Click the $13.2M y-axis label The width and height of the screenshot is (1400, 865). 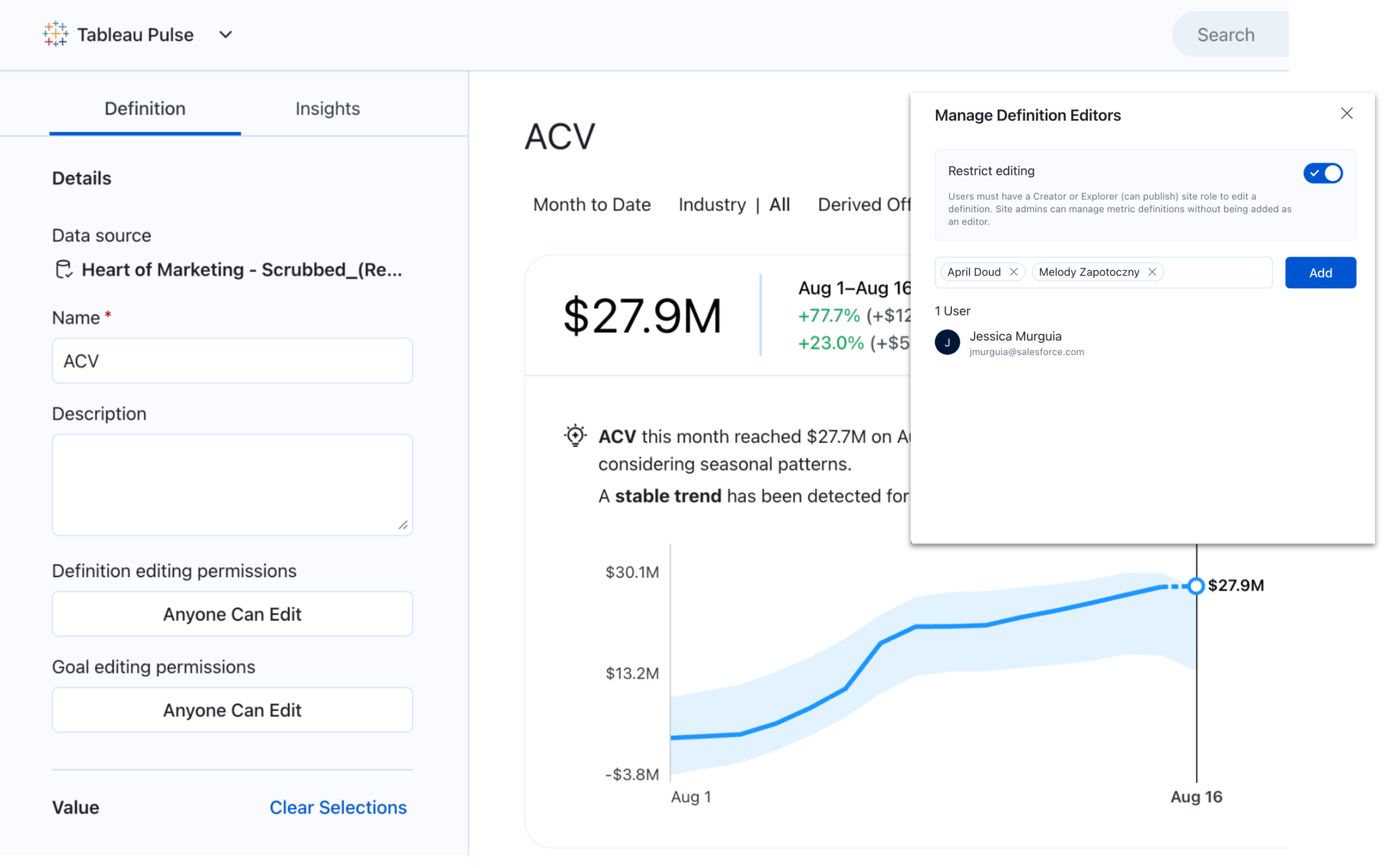633,674
